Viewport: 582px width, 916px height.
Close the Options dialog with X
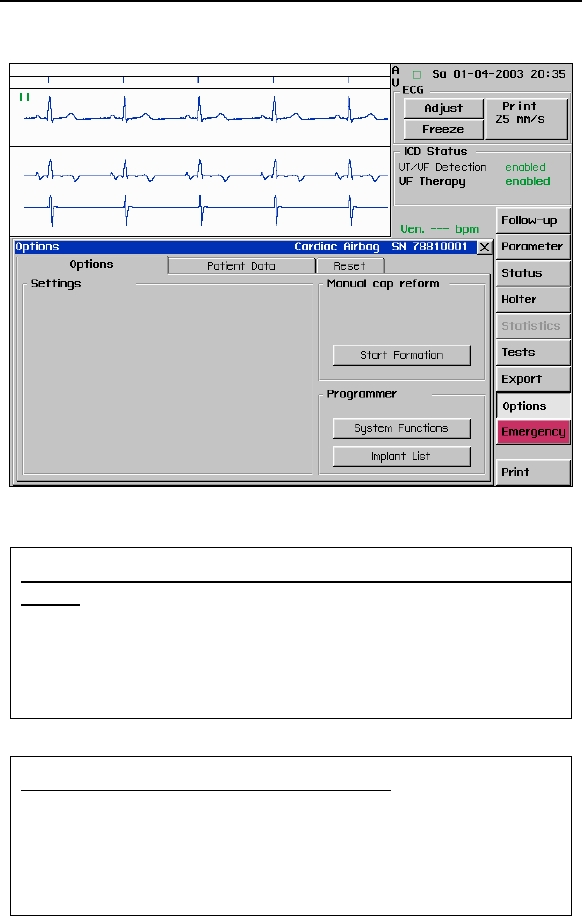click(x=484, y=247)
